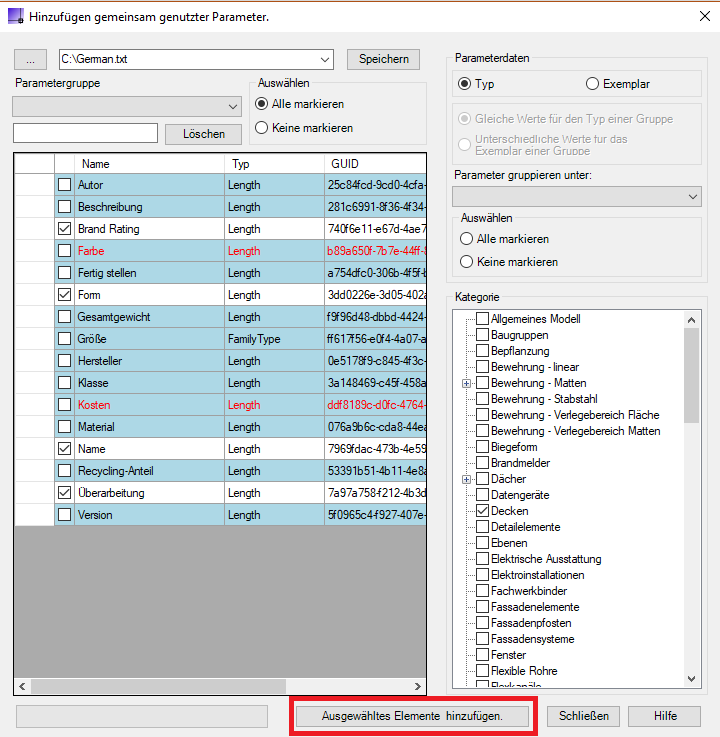Check the Kosten checkbox
Viewport: 720px width, 737px height.
(64, 405)
